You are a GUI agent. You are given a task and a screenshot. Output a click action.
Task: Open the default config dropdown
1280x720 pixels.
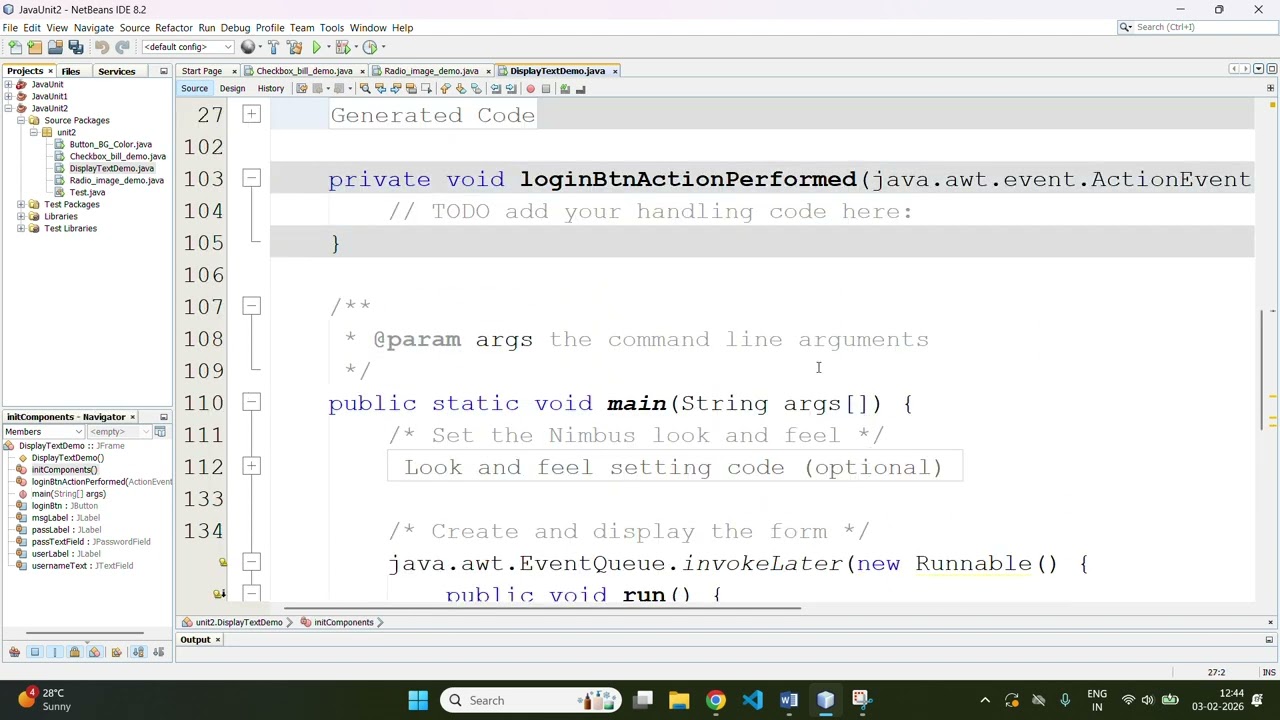point(188,47)
